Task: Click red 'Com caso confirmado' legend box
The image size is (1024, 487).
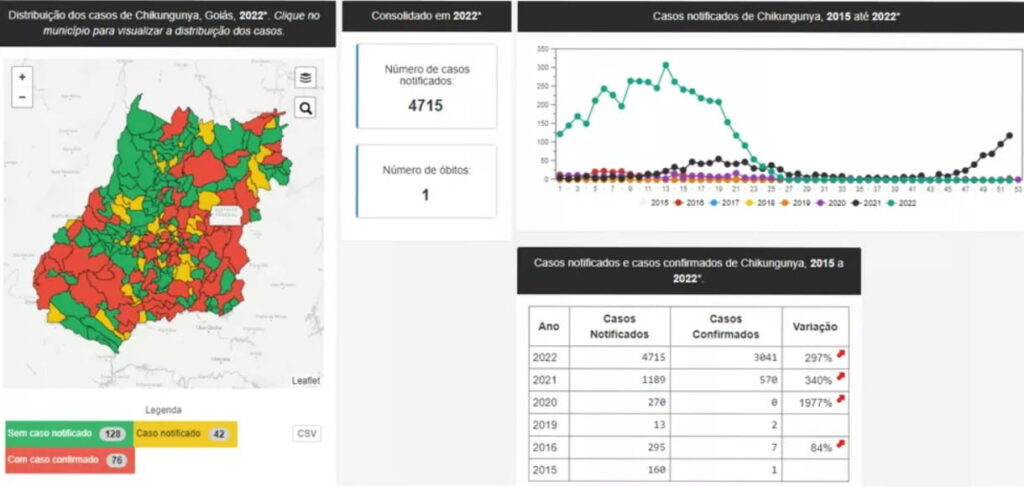Action: point(69,460)
